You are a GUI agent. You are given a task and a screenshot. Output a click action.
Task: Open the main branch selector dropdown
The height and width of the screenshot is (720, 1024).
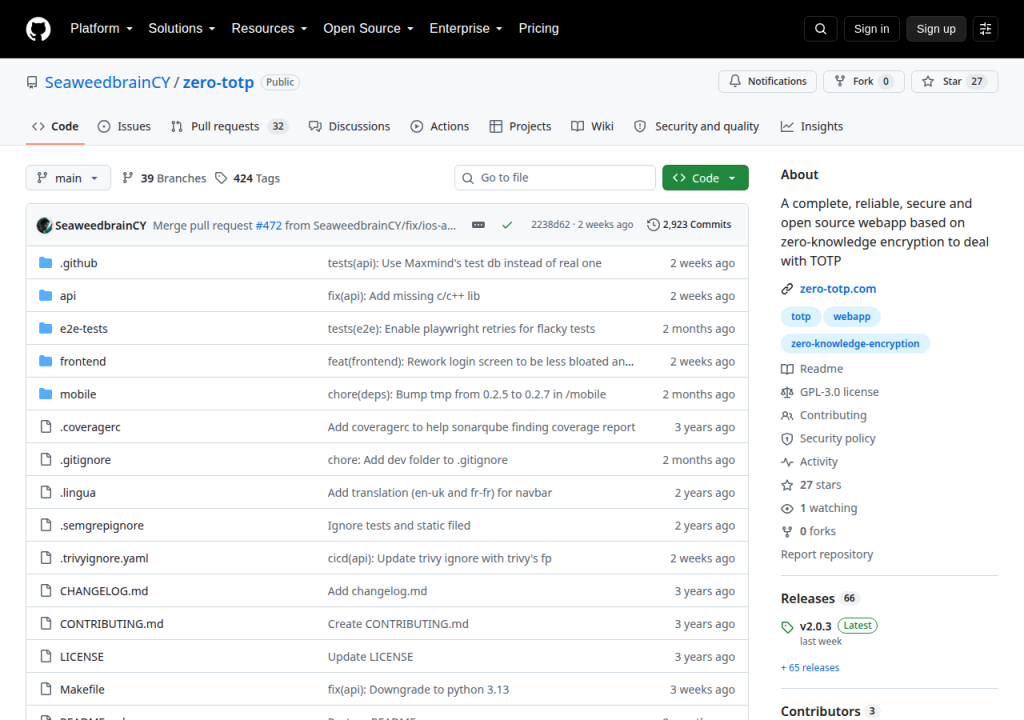[x=68, y=178]
